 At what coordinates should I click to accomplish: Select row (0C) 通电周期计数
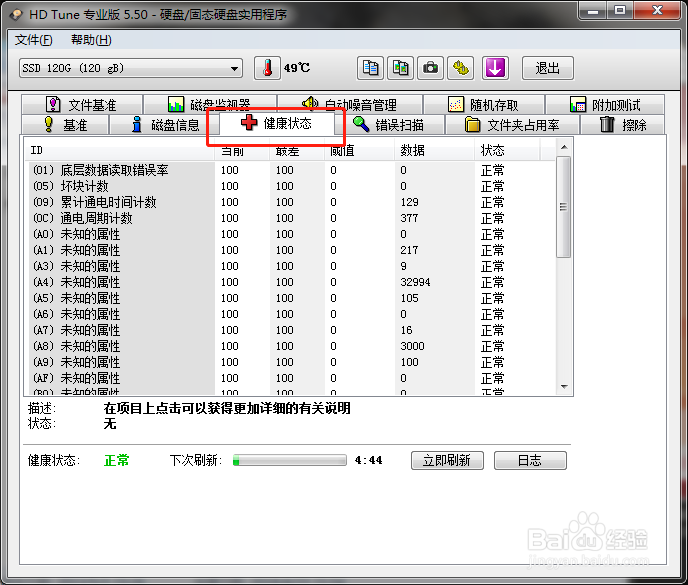[x=290, y=218]
